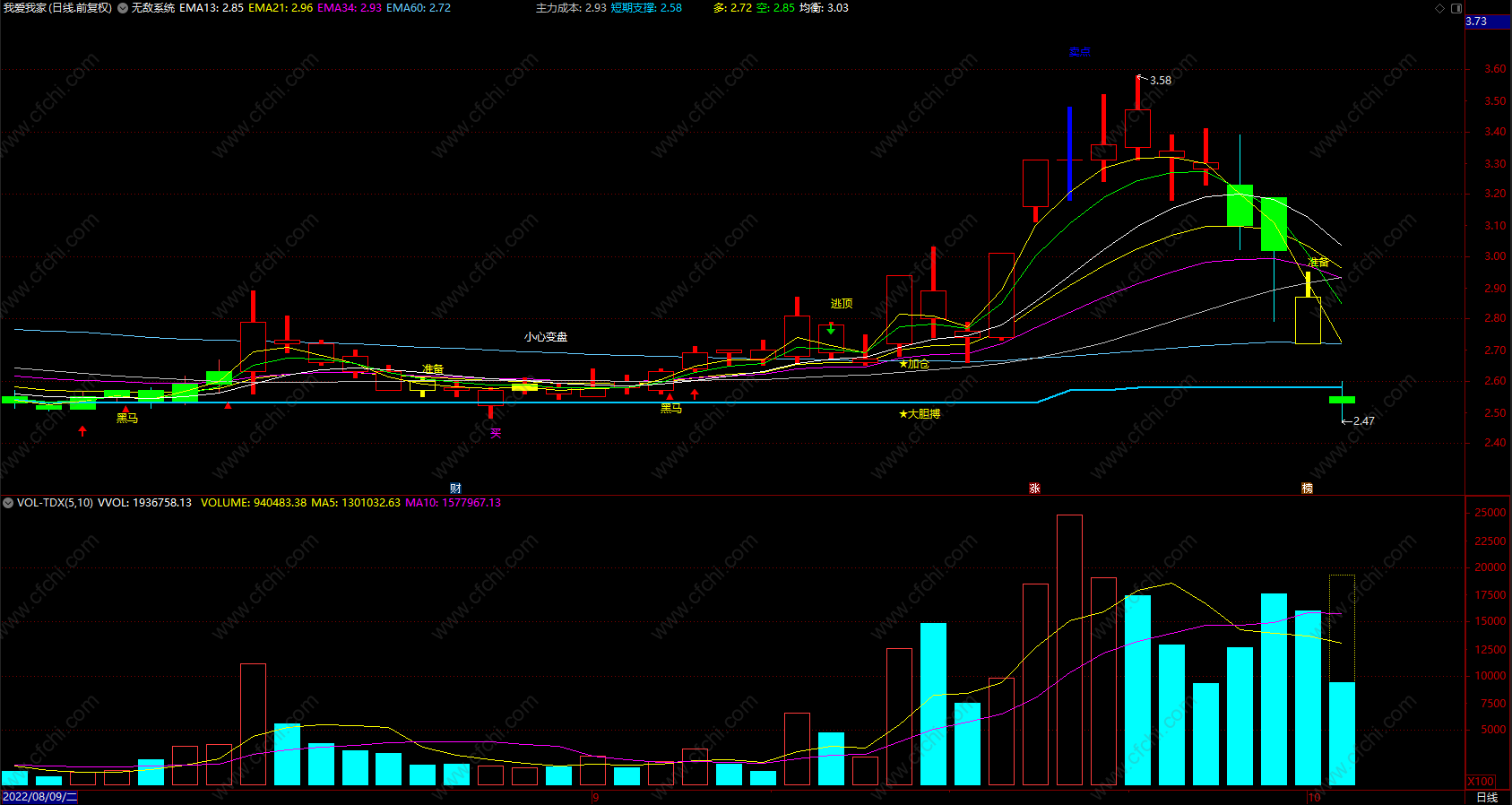Click the 3.00 price axis label
Screen dimensions: 1512x805
(1495, 256)
